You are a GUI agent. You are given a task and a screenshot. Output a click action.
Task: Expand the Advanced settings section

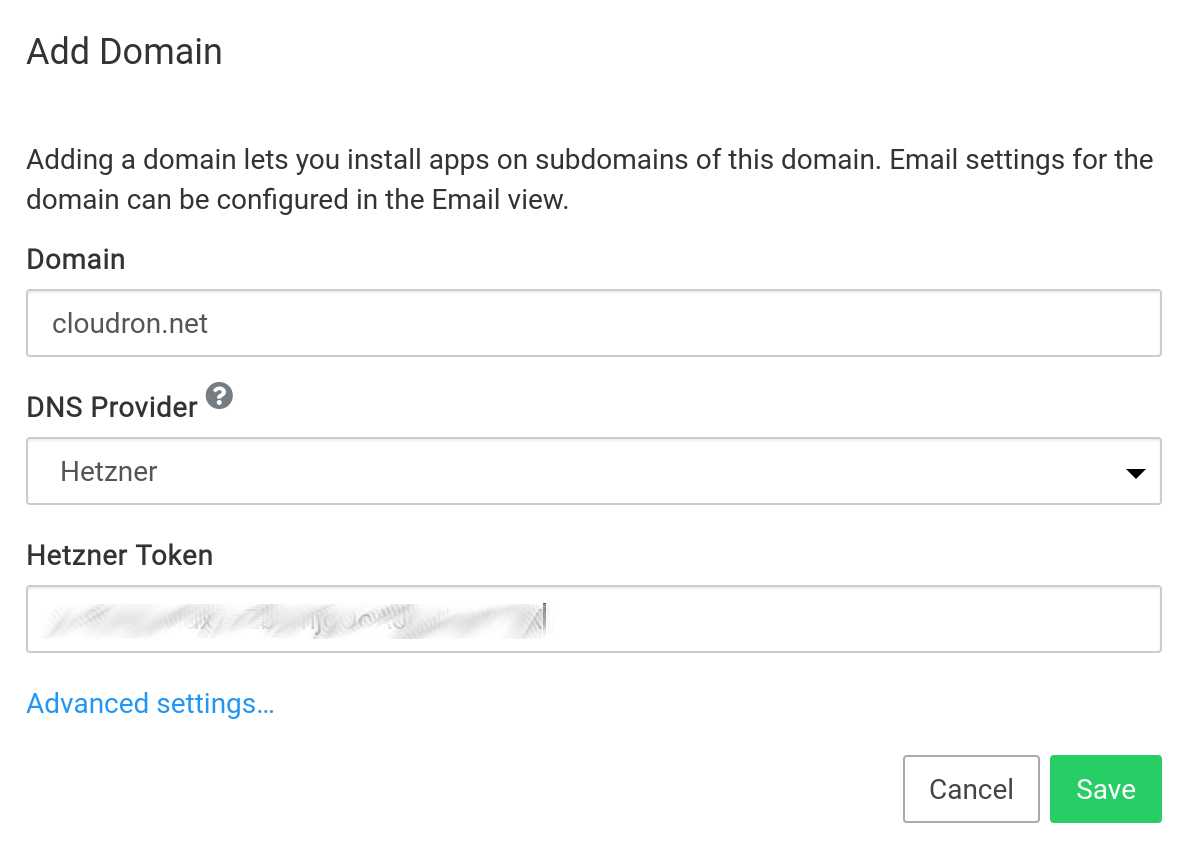[x=150, y=704]
